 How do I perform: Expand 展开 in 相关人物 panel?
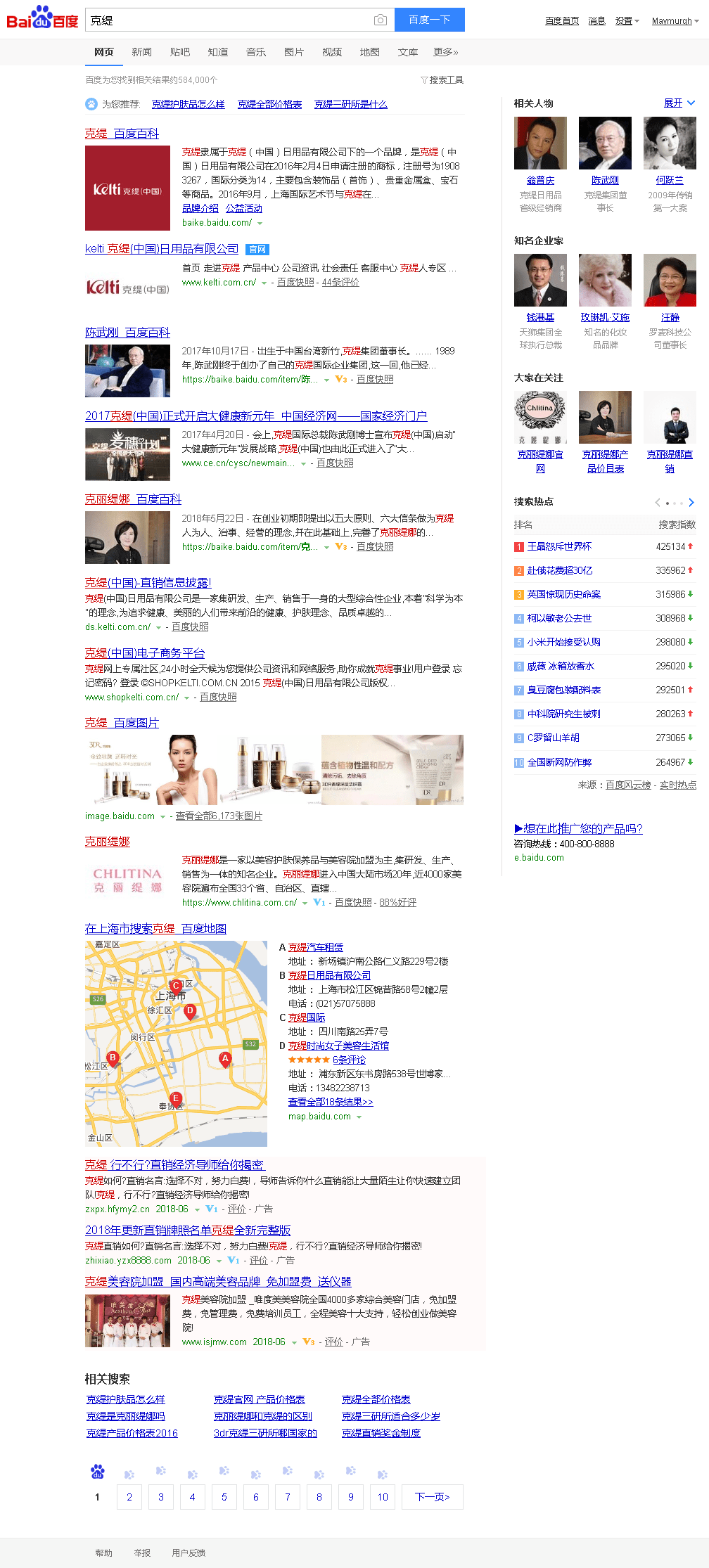point(679,103)
